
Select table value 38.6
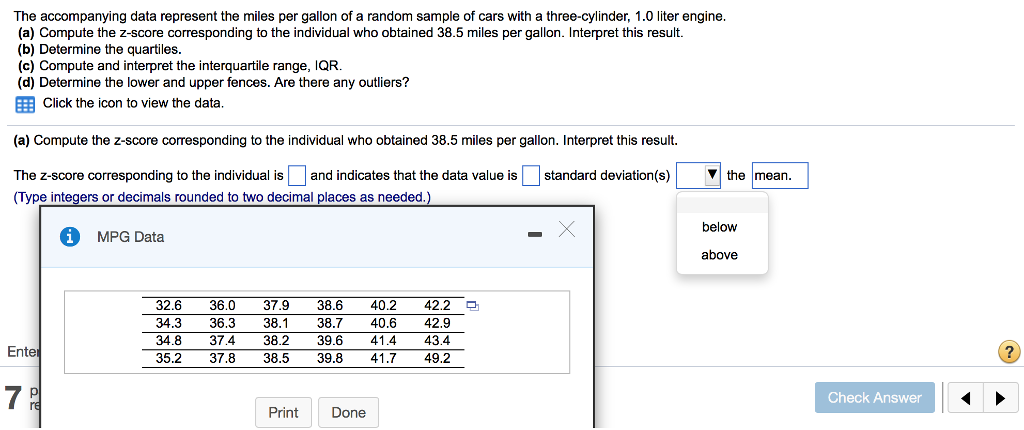click(330, 305)
